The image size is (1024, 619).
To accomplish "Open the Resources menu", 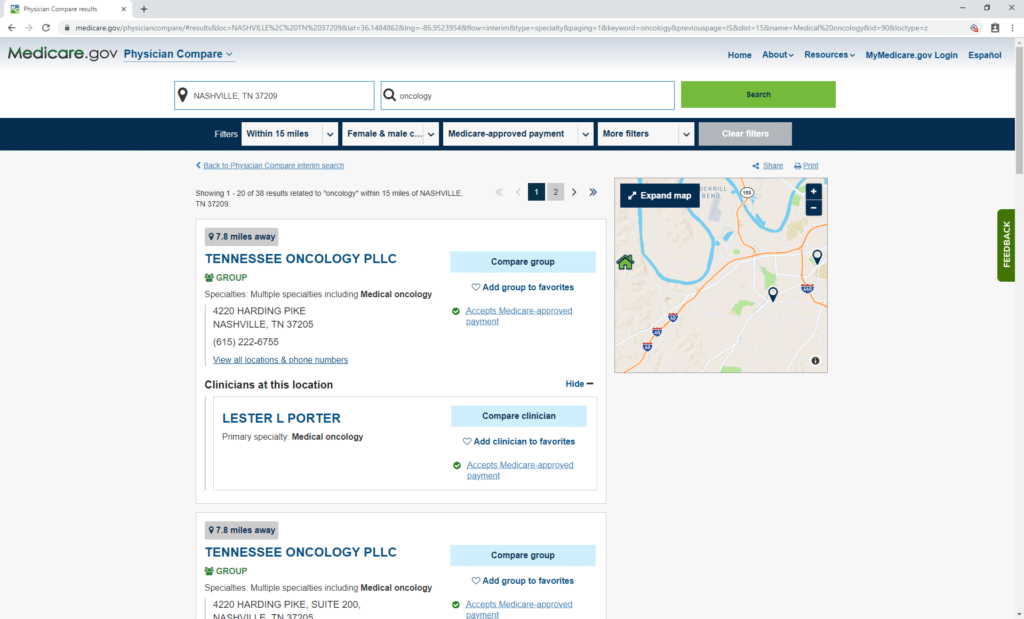I will click(x=829, y=55).
